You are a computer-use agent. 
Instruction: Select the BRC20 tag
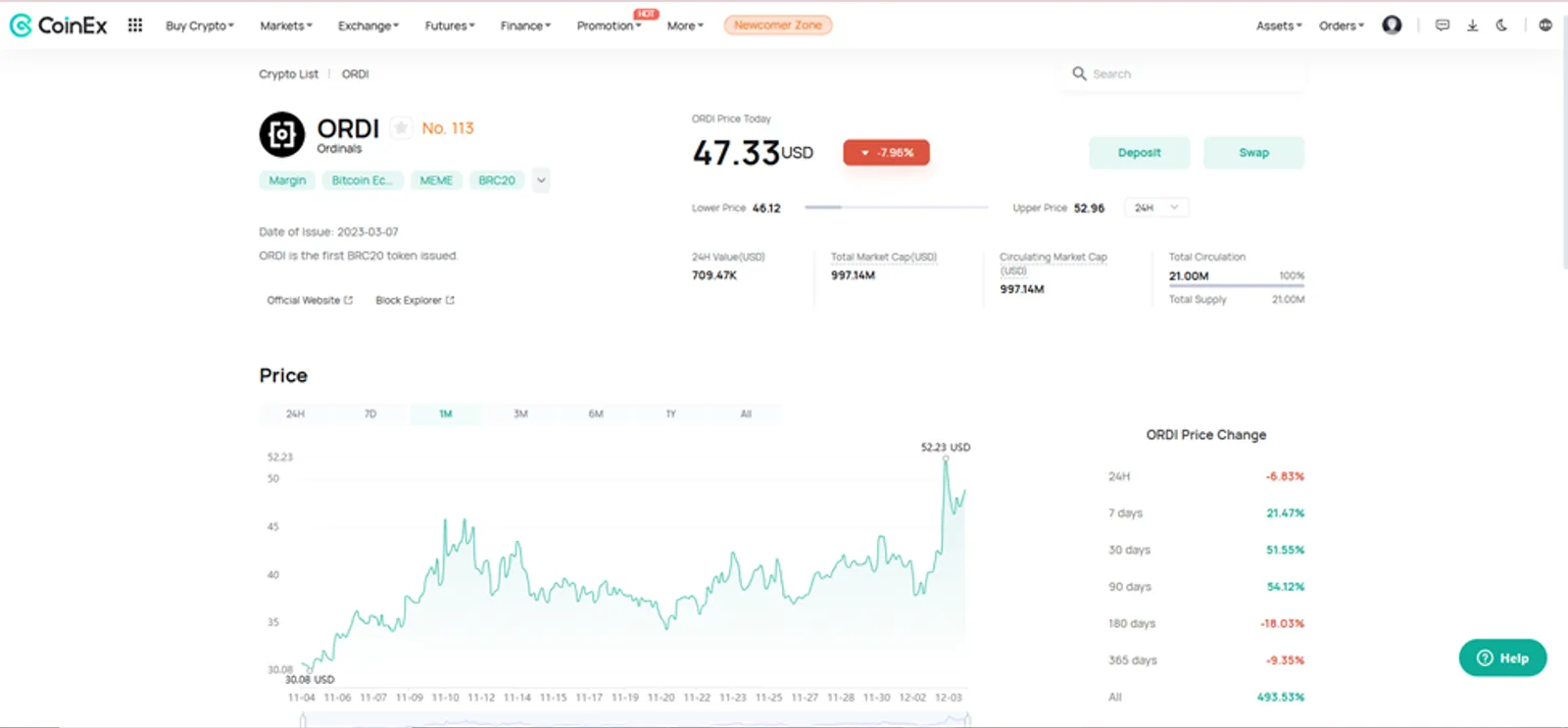[x=497, y=180]
